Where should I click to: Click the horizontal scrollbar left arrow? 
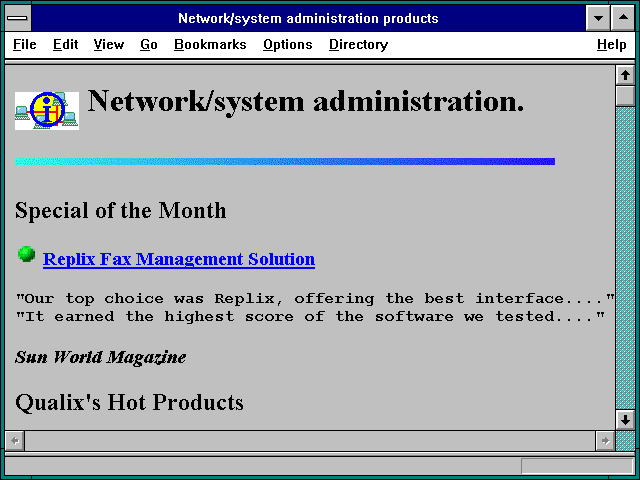(x=15, y=441)
